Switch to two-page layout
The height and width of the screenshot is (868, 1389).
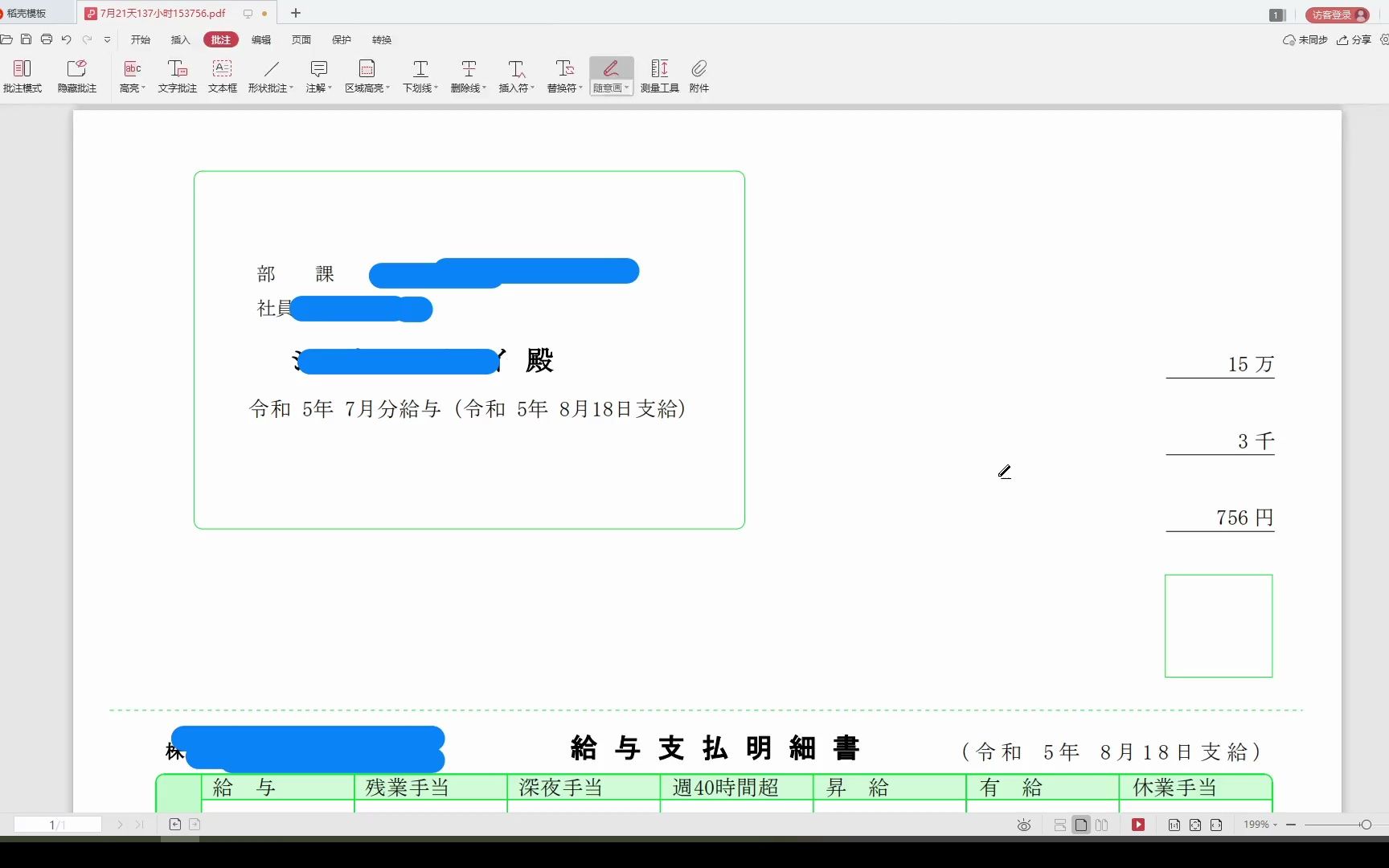click(1102, 825)
